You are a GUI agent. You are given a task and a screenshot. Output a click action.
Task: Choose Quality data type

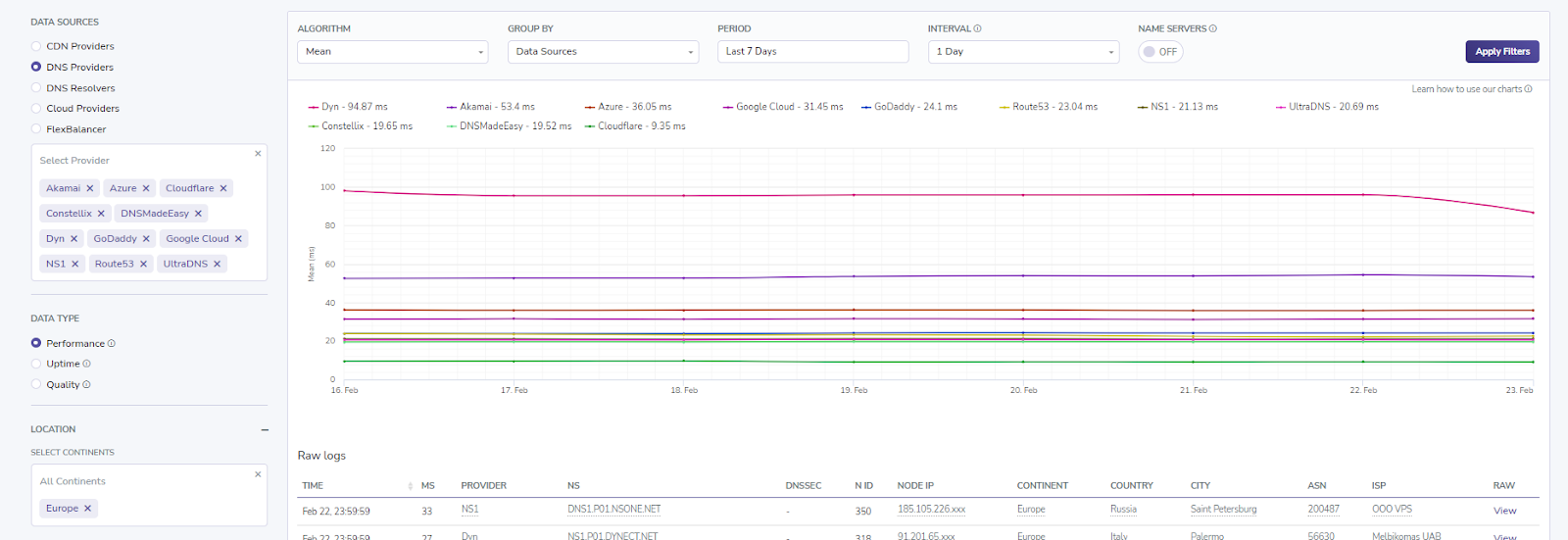coord(36,385)
